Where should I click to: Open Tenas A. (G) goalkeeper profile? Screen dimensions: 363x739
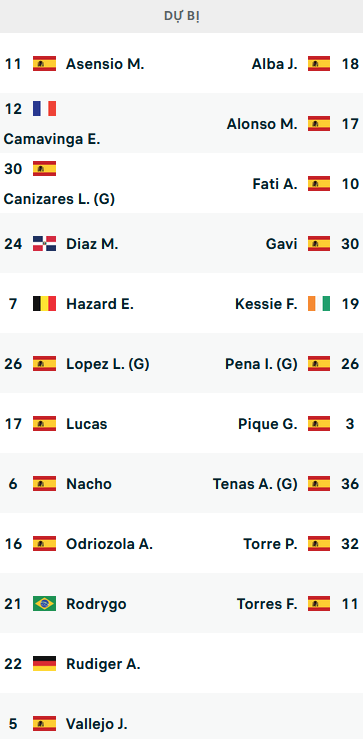pos(255,484)
